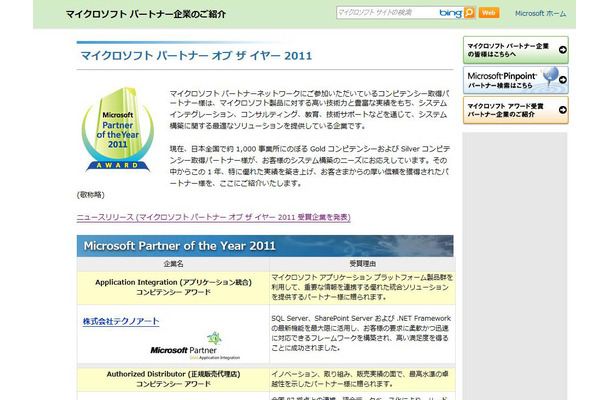Click the (敬称略) note text
Viewport: 610px width, 400px height.
tap(91, 195)
